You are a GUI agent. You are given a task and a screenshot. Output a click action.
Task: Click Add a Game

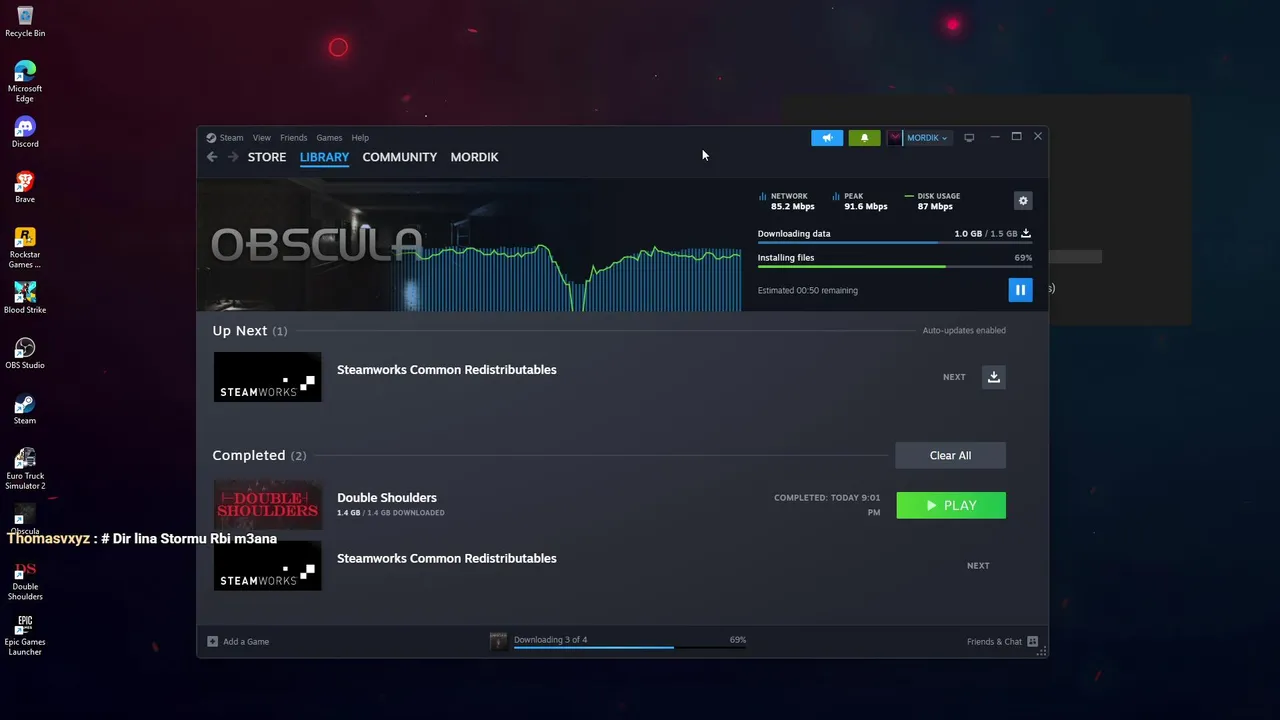click(238, 641)
